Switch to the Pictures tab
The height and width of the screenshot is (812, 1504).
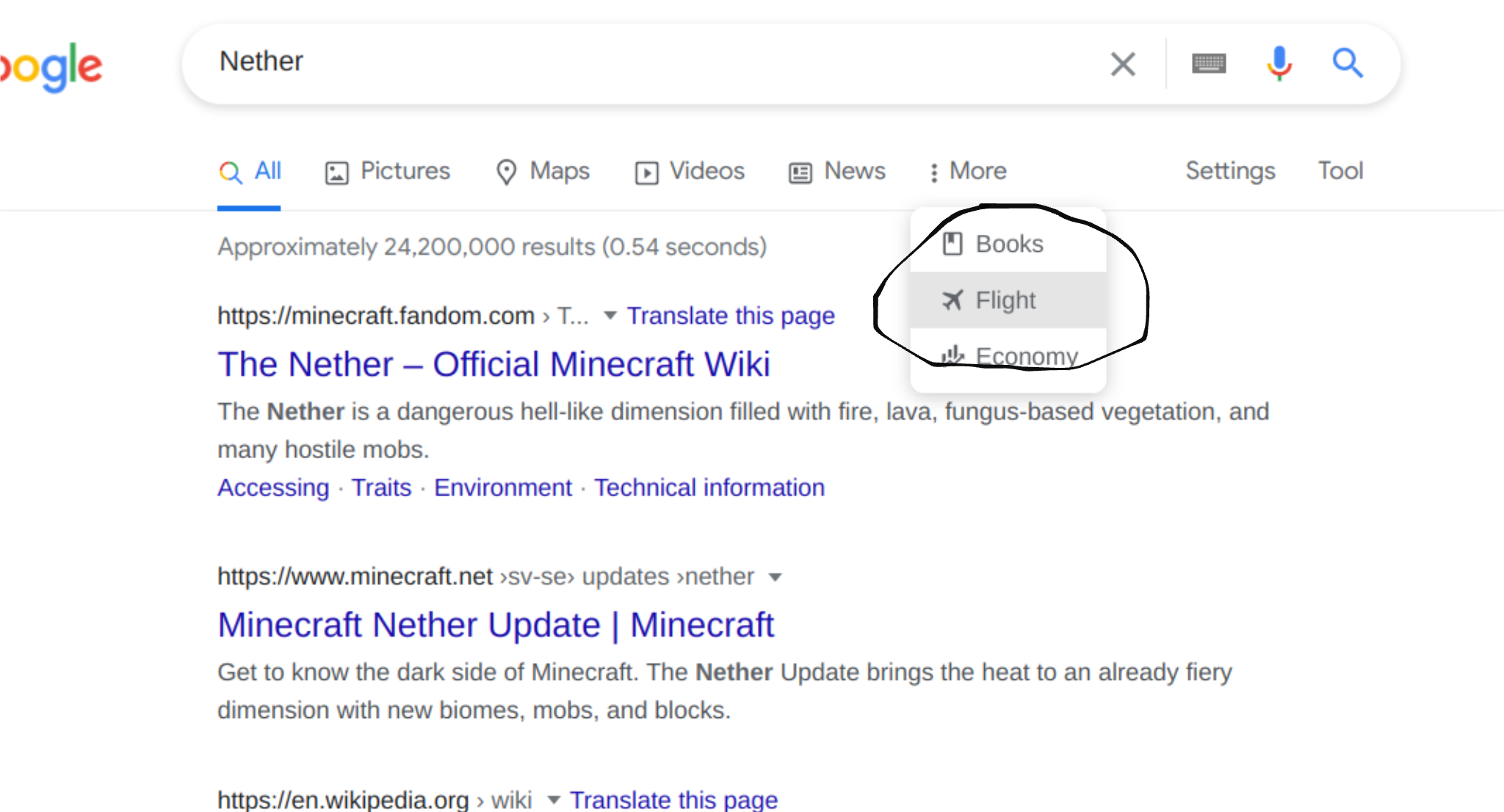tap(389, 172)
